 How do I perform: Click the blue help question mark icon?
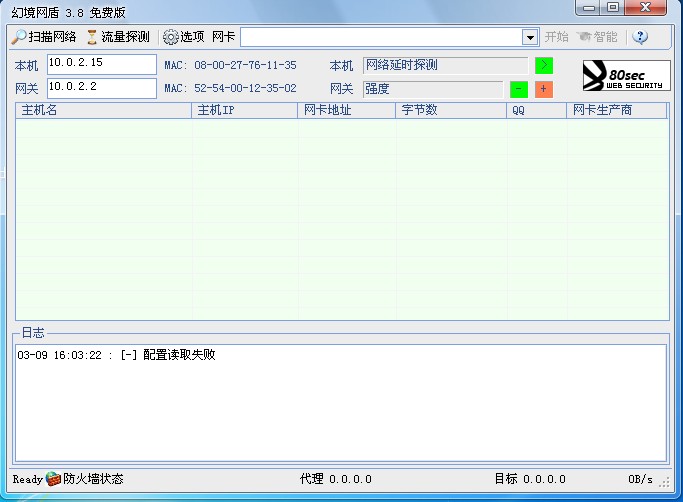point(640,37)
